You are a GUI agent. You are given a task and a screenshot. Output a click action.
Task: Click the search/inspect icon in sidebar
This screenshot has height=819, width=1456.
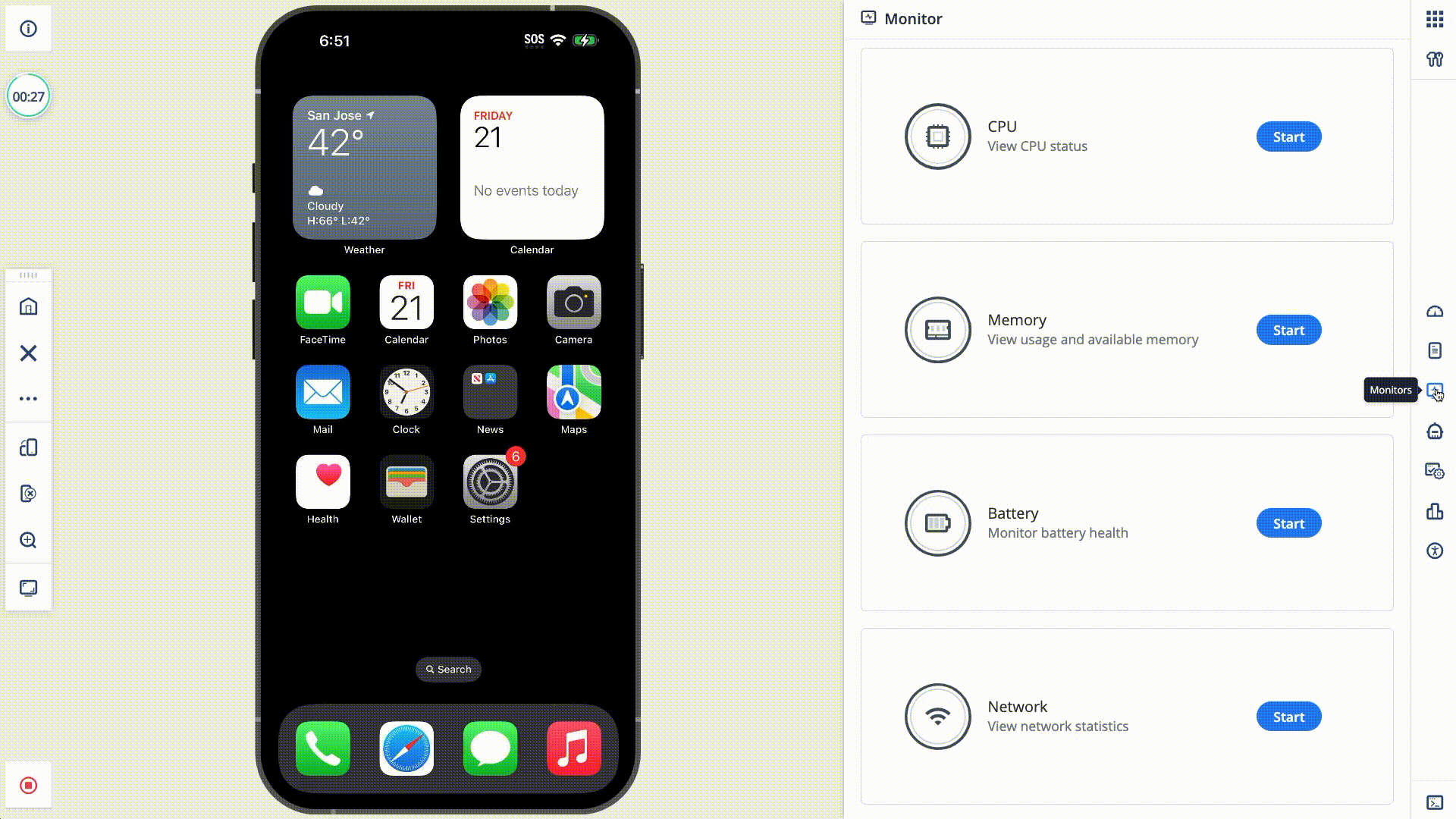point(28,540)
